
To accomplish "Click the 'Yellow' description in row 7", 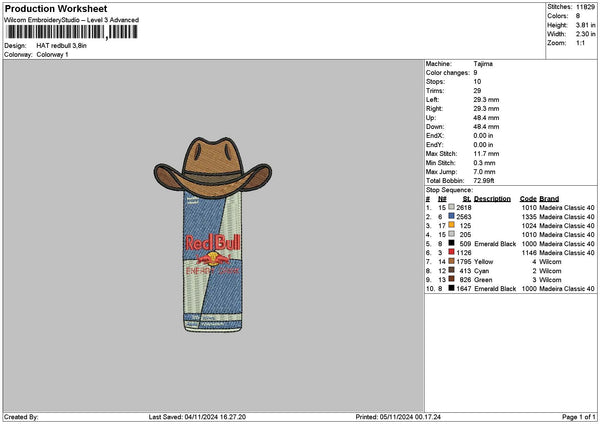I will click(484, 262).
